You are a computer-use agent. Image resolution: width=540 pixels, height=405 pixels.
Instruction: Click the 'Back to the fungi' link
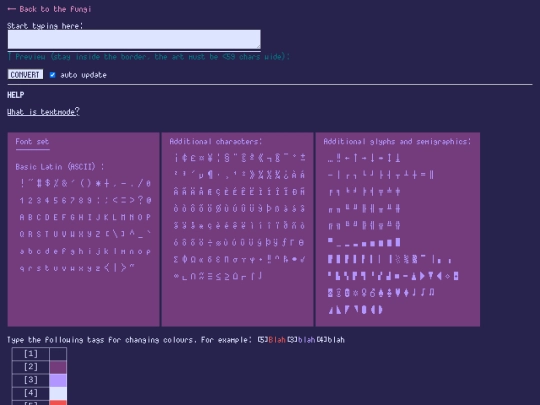pos(49,9)
